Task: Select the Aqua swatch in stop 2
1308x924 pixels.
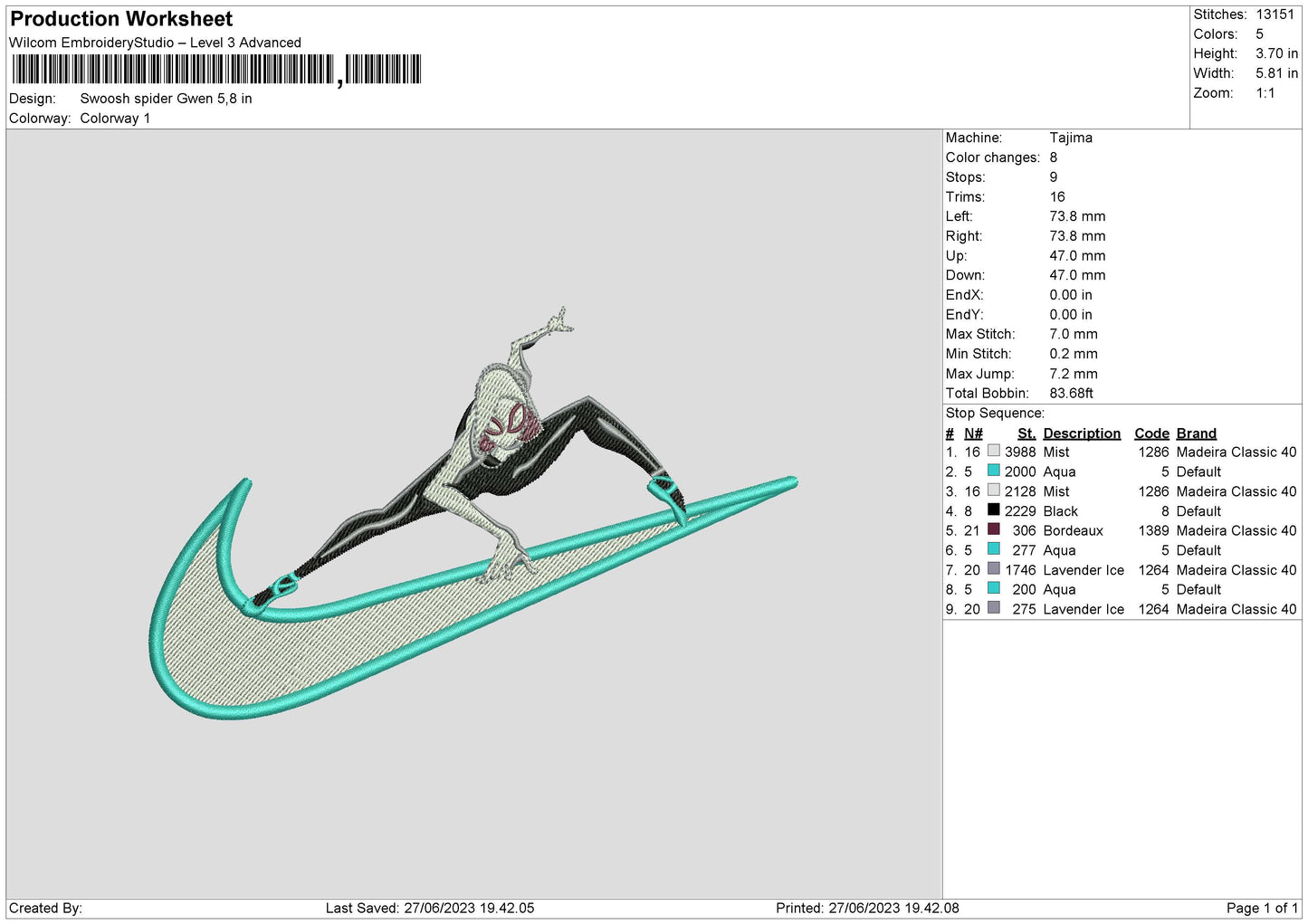Action: [x=993, y=471]
